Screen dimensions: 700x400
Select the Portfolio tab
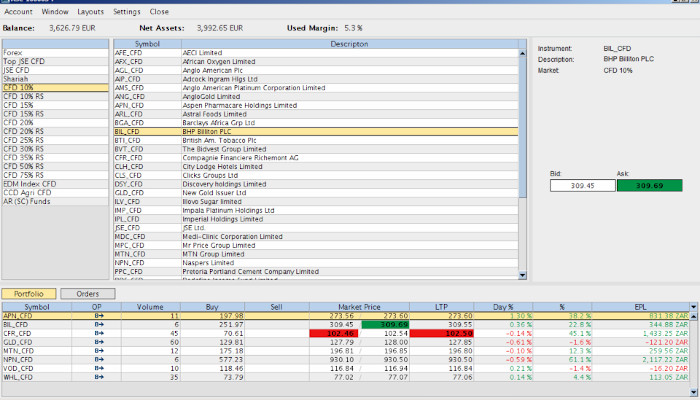click(x=28, y=293)
